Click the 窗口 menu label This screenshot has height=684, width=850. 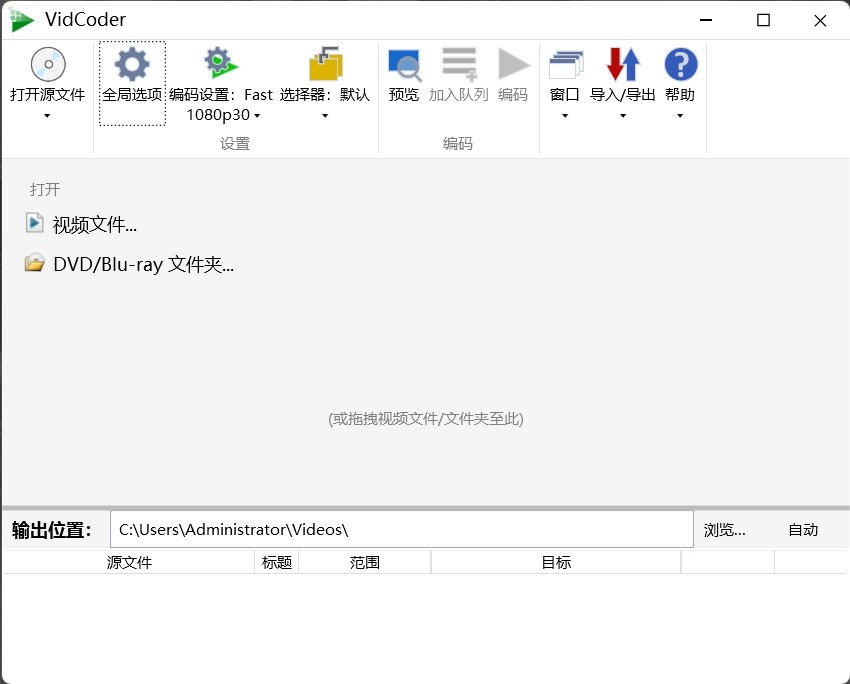[x=564, y=95]
